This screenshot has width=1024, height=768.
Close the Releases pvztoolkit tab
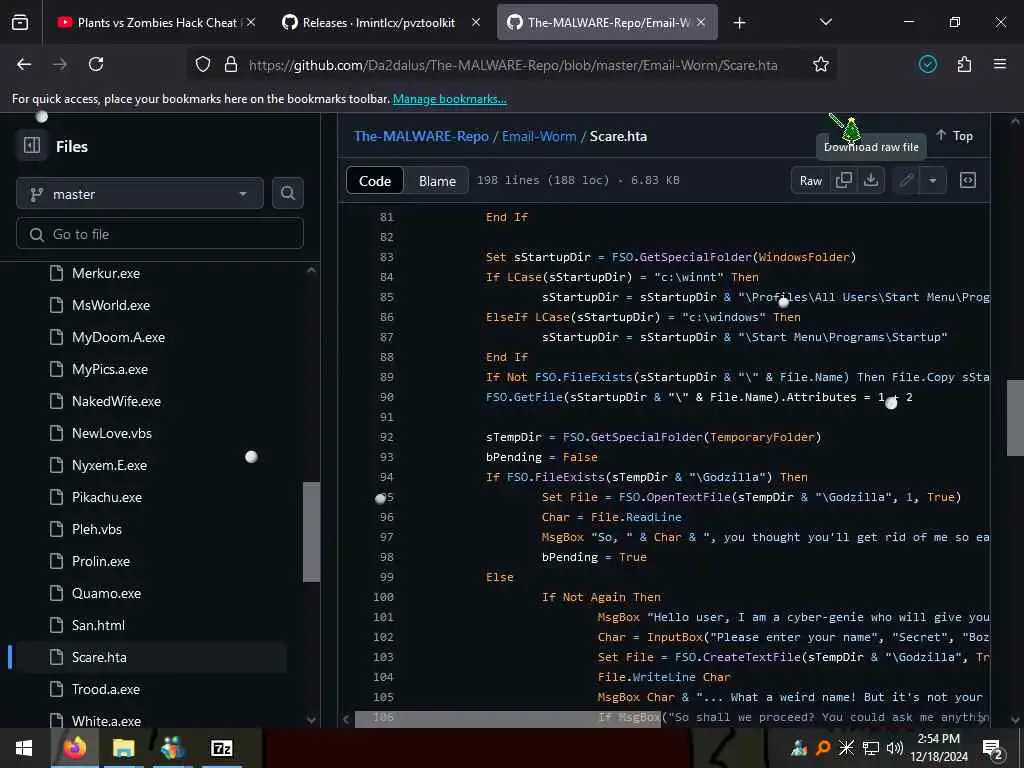click(x=476, y=23)
